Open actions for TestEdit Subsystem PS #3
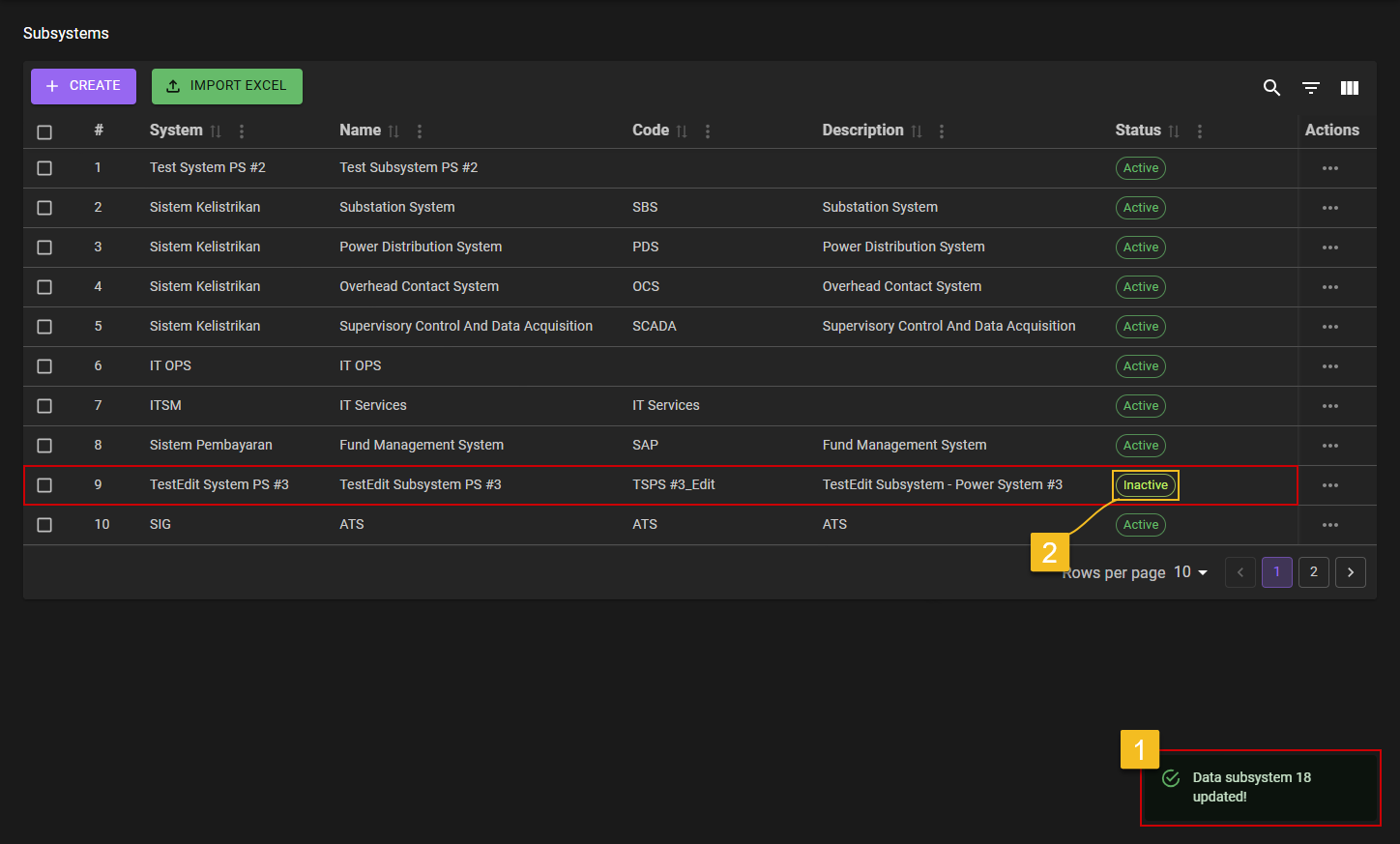Image resolution: width=1400 pixels, height=844 pixels. pyautogui.click(x=1330, y=485)
